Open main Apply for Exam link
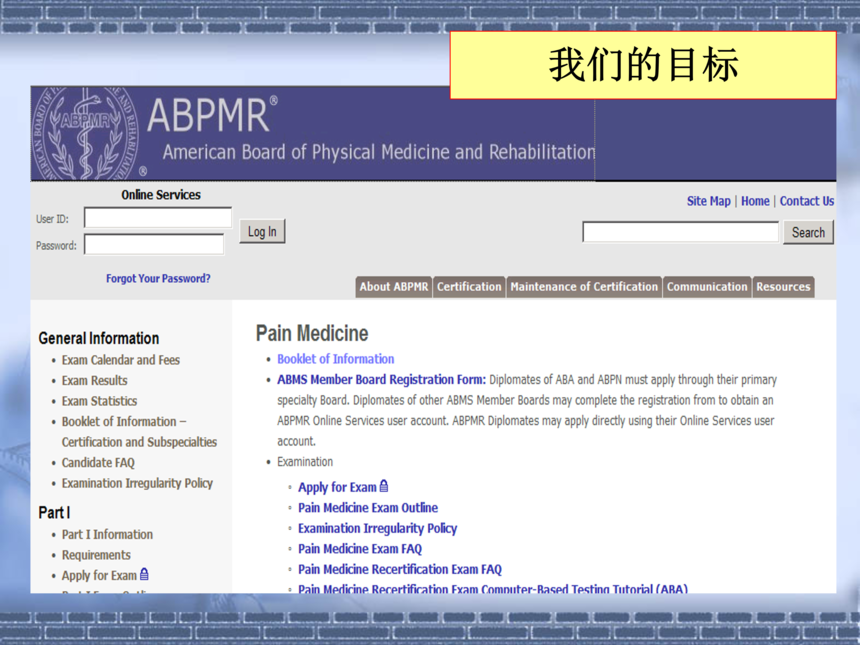 (x=337, y=487)
